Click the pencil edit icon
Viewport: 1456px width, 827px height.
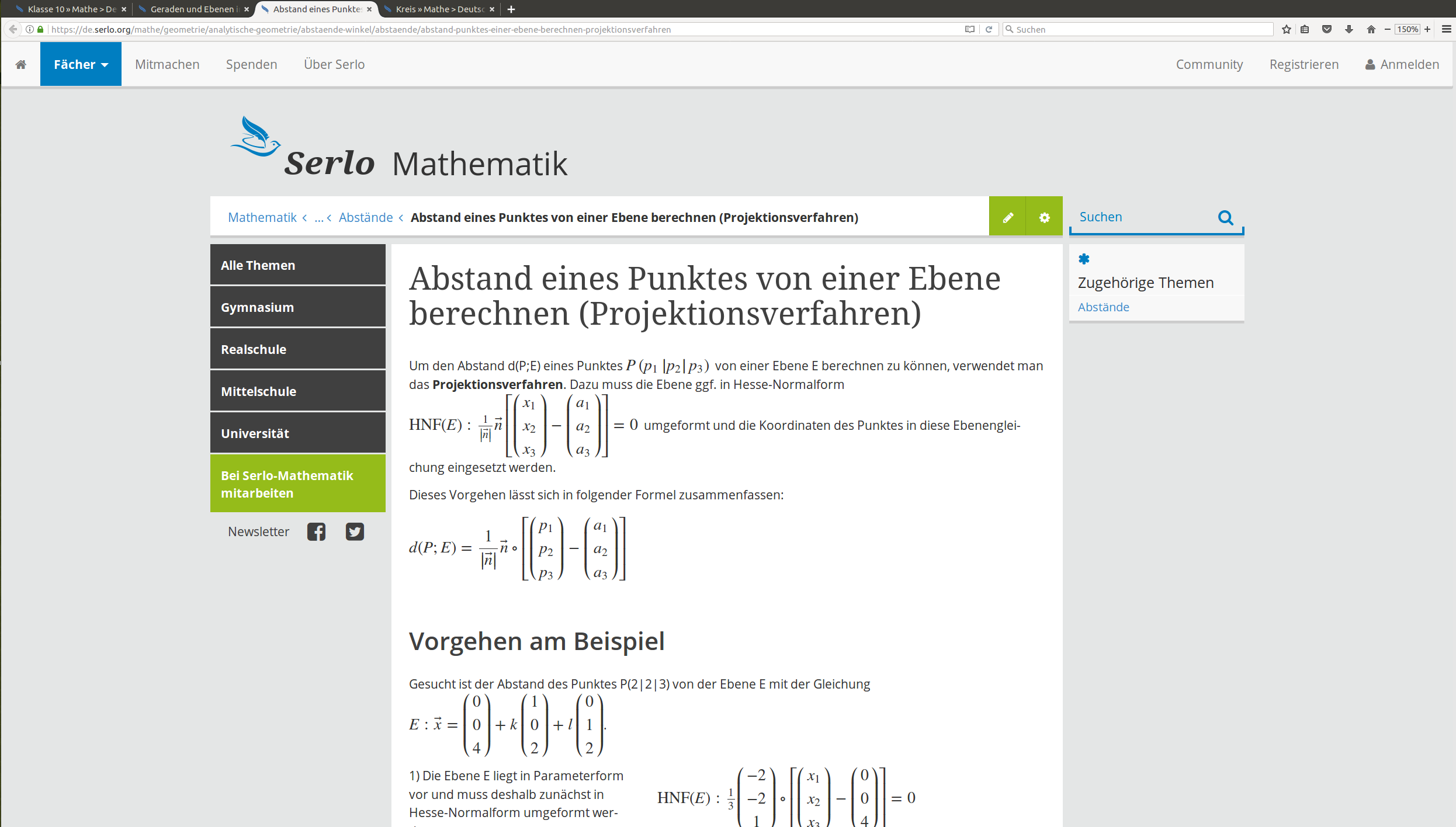pyautogui.click(x=1007, y=217)
